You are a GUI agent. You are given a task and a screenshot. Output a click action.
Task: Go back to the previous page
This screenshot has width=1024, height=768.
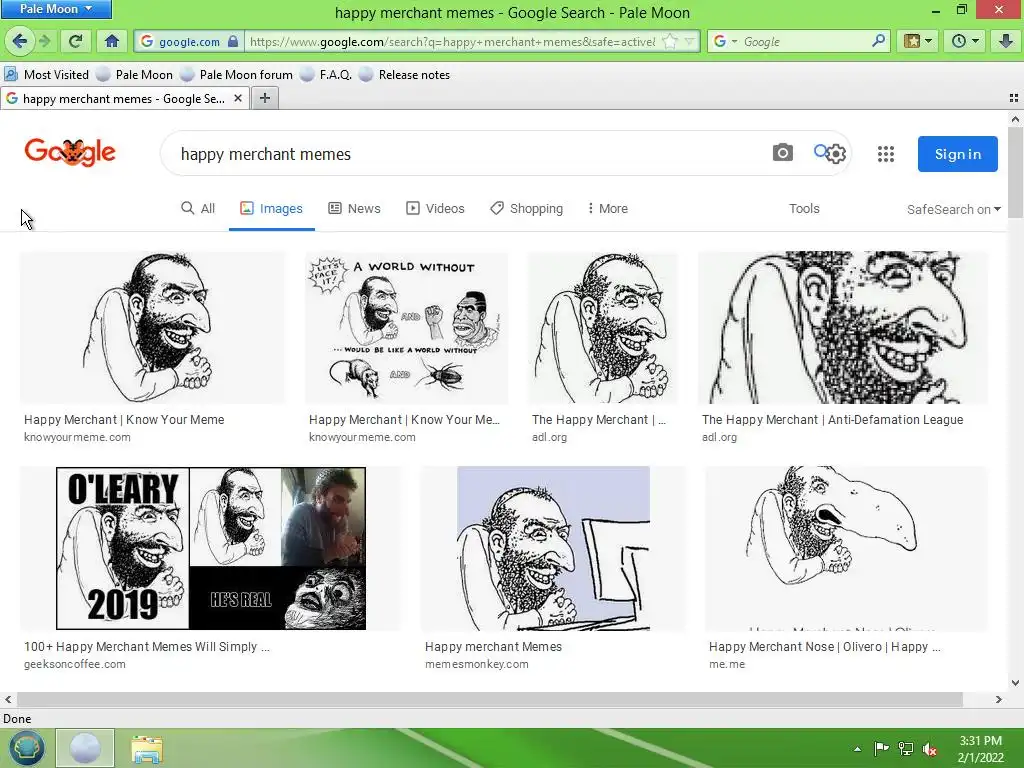pos(20,42)
